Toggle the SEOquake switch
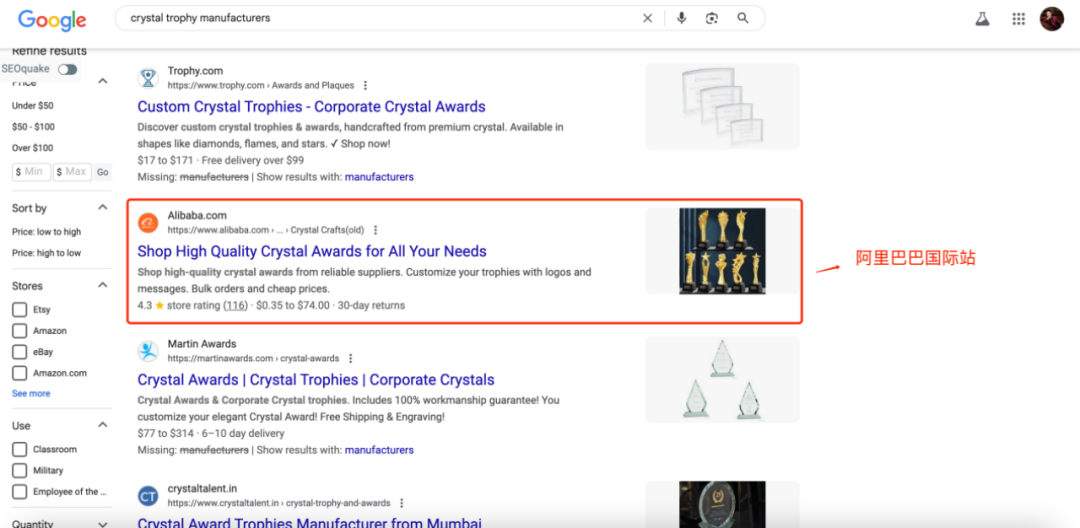This screenshot has height=528, width=1080. tap(68, 70)
